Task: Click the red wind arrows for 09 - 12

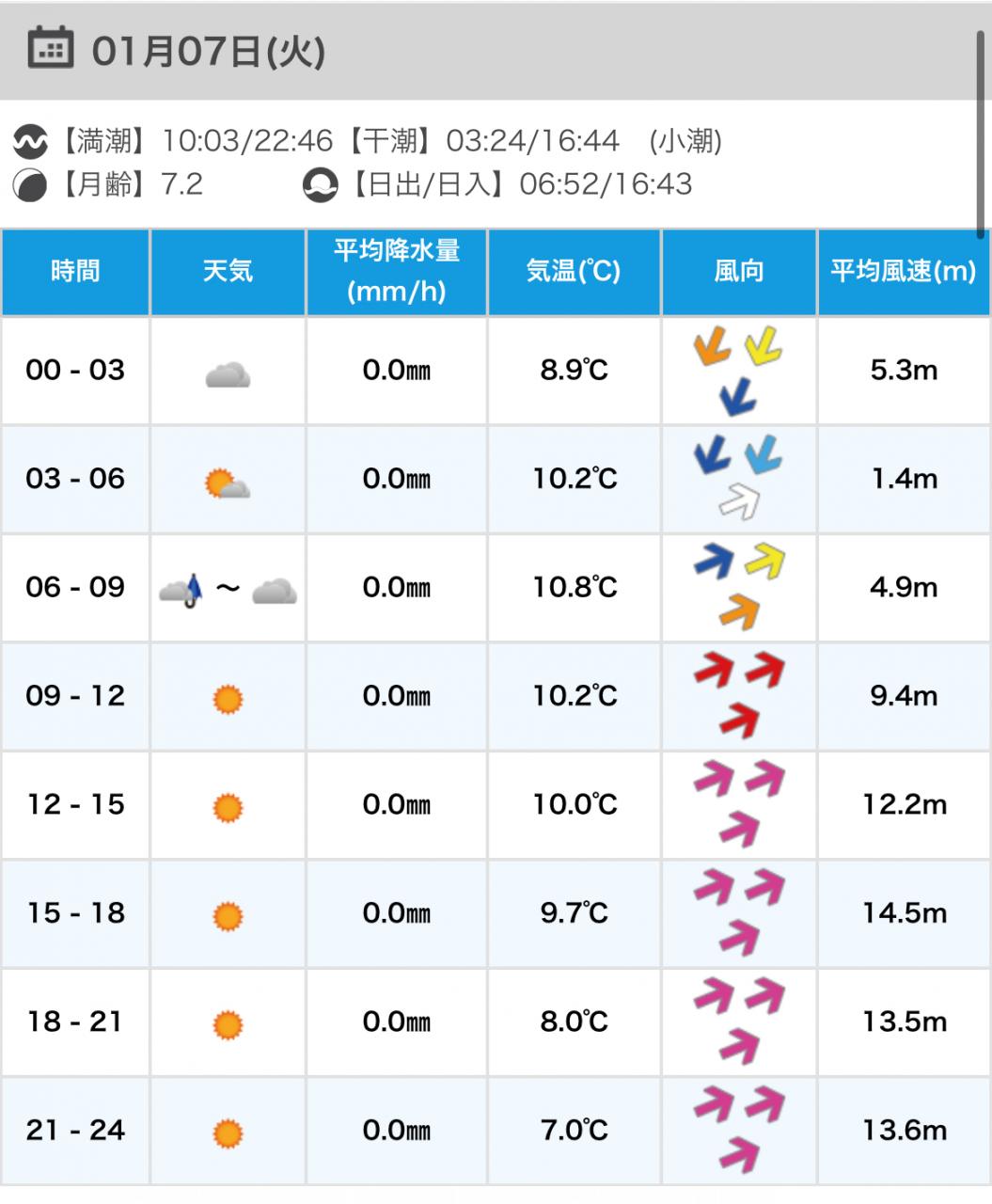Action: (739, 695)
